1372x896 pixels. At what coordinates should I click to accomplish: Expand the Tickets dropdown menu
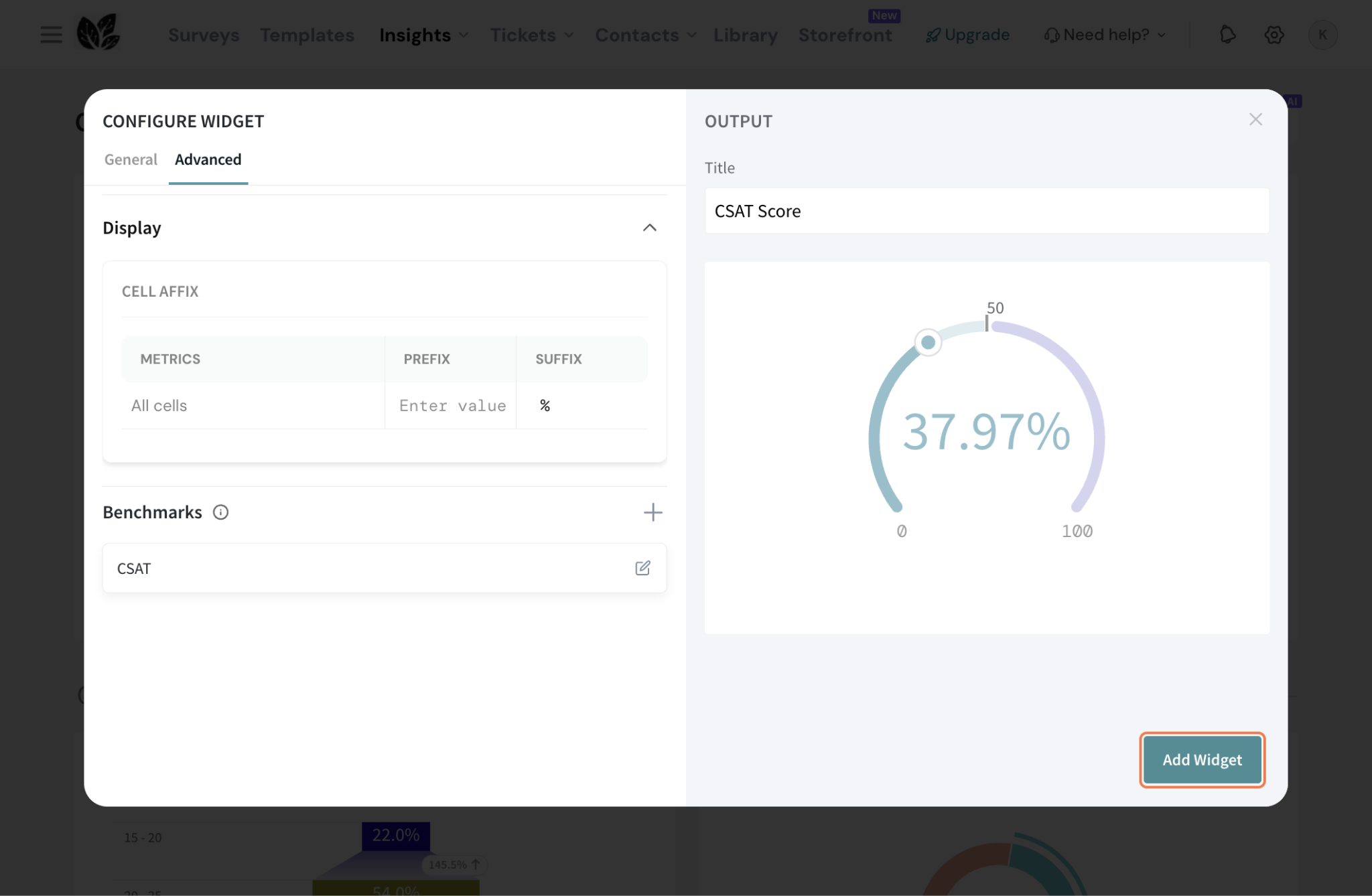click(531, 35)
